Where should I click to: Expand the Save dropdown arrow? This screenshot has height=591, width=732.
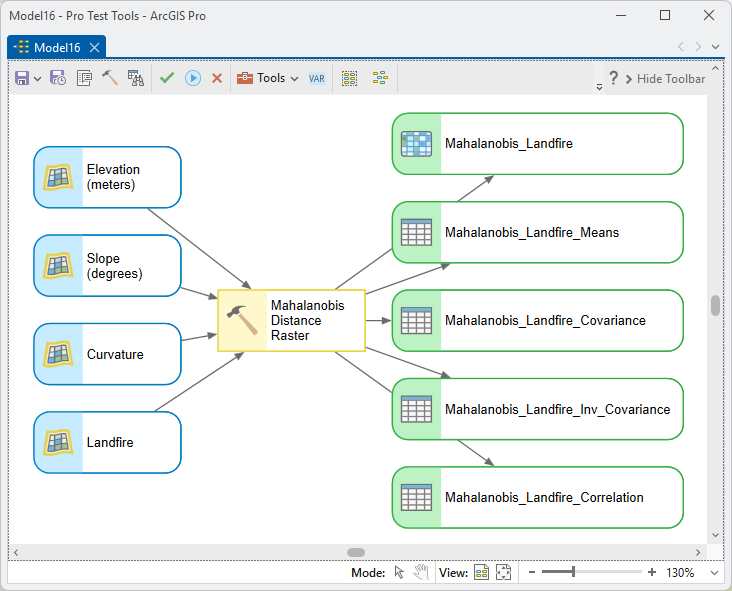click(38, 78)
